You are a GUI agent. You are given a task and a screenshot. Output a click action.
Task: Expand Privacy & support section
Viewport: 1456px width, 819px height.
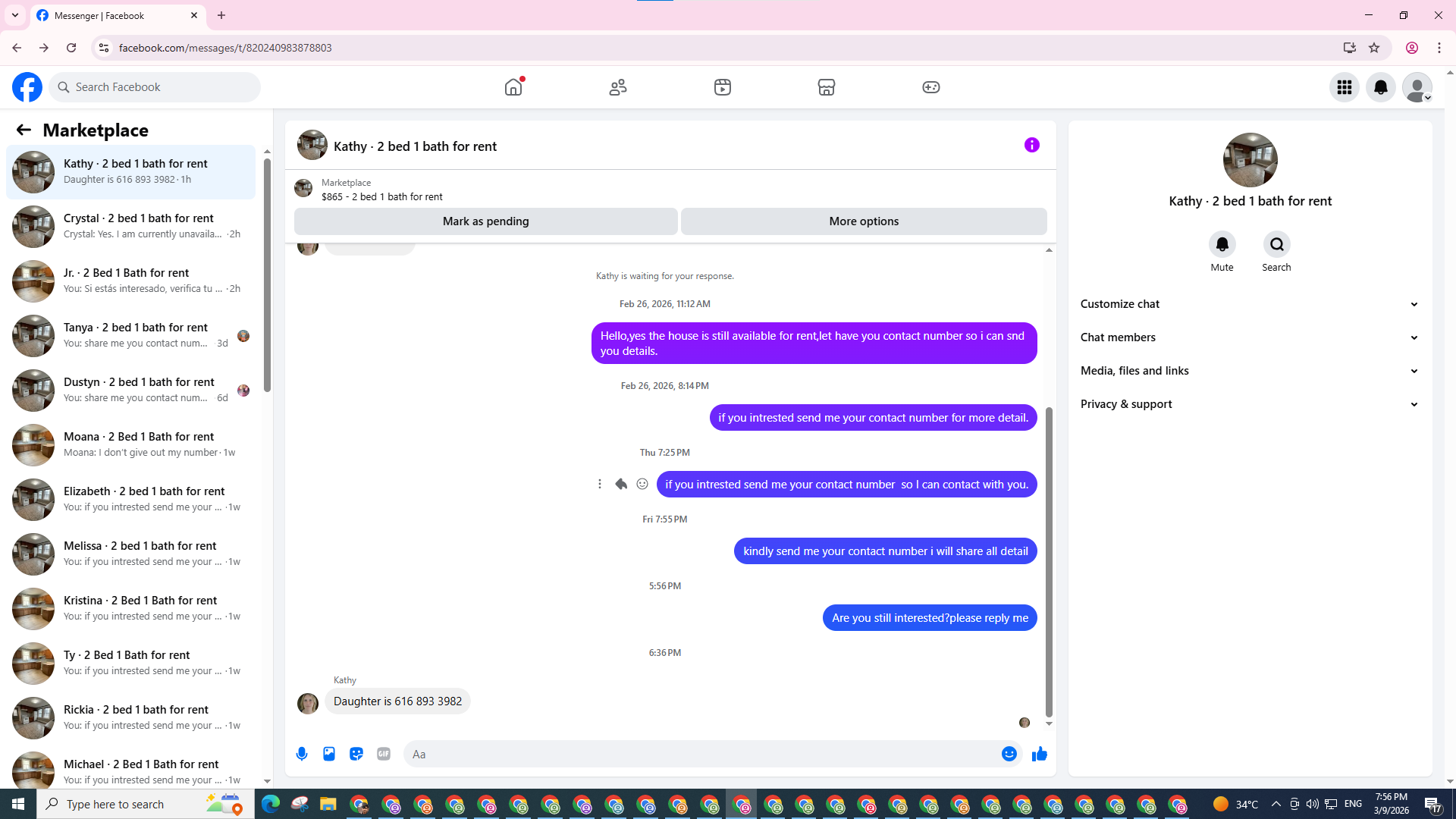coord(1249,404)
